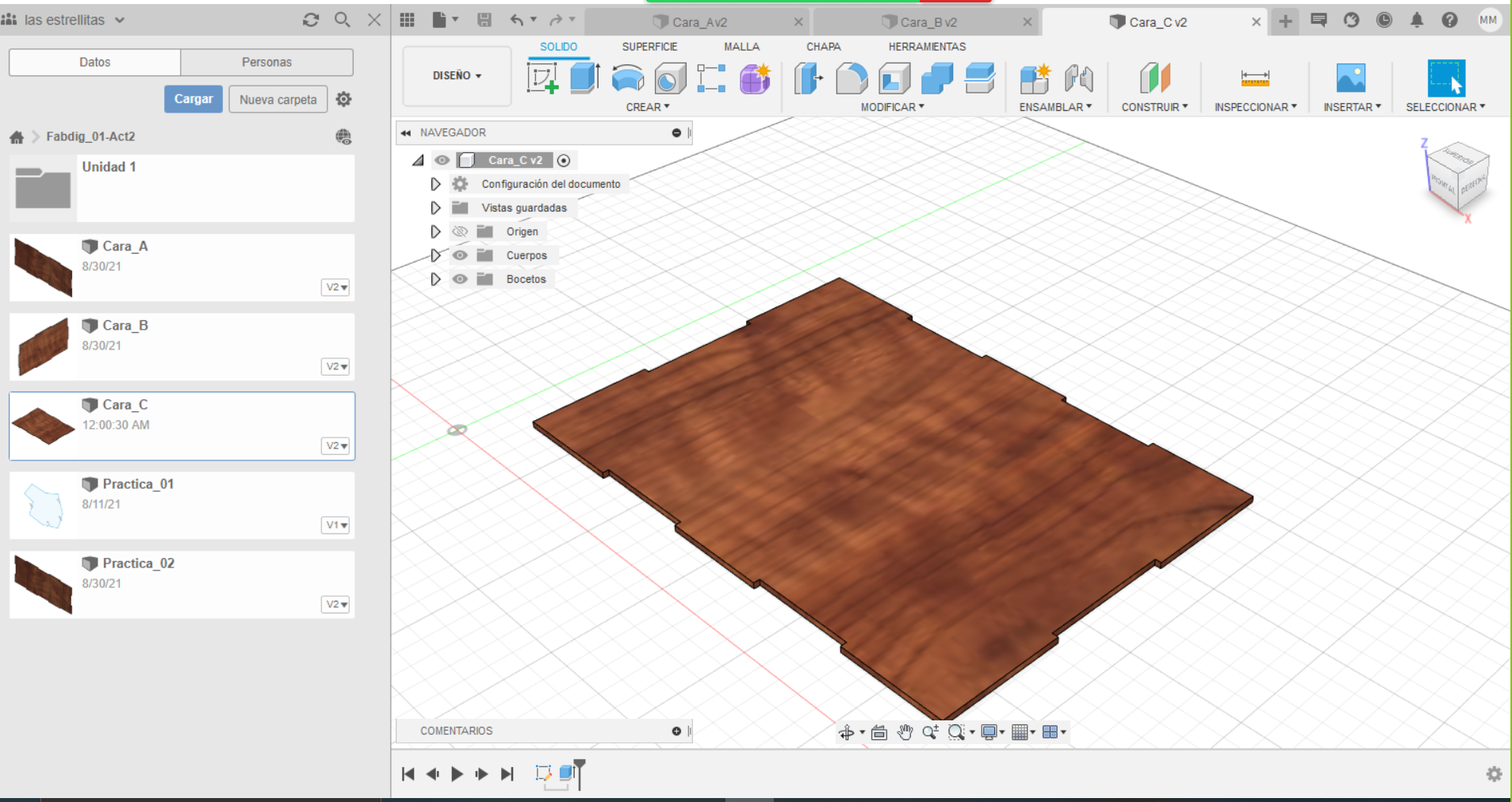Select the Create Sketch tool icon
This screenshot has width=1512, height=802.
(542, 78)
